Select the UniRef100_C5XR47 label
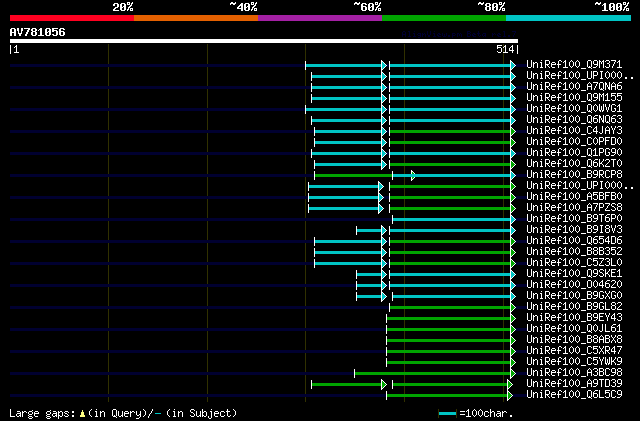 click(x=574, y=351)
